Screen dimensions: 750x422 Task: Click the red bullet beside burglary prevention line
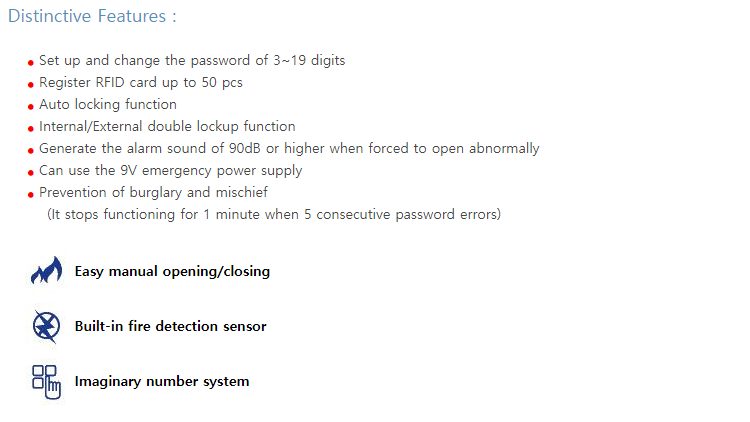(x=31, y=195)
